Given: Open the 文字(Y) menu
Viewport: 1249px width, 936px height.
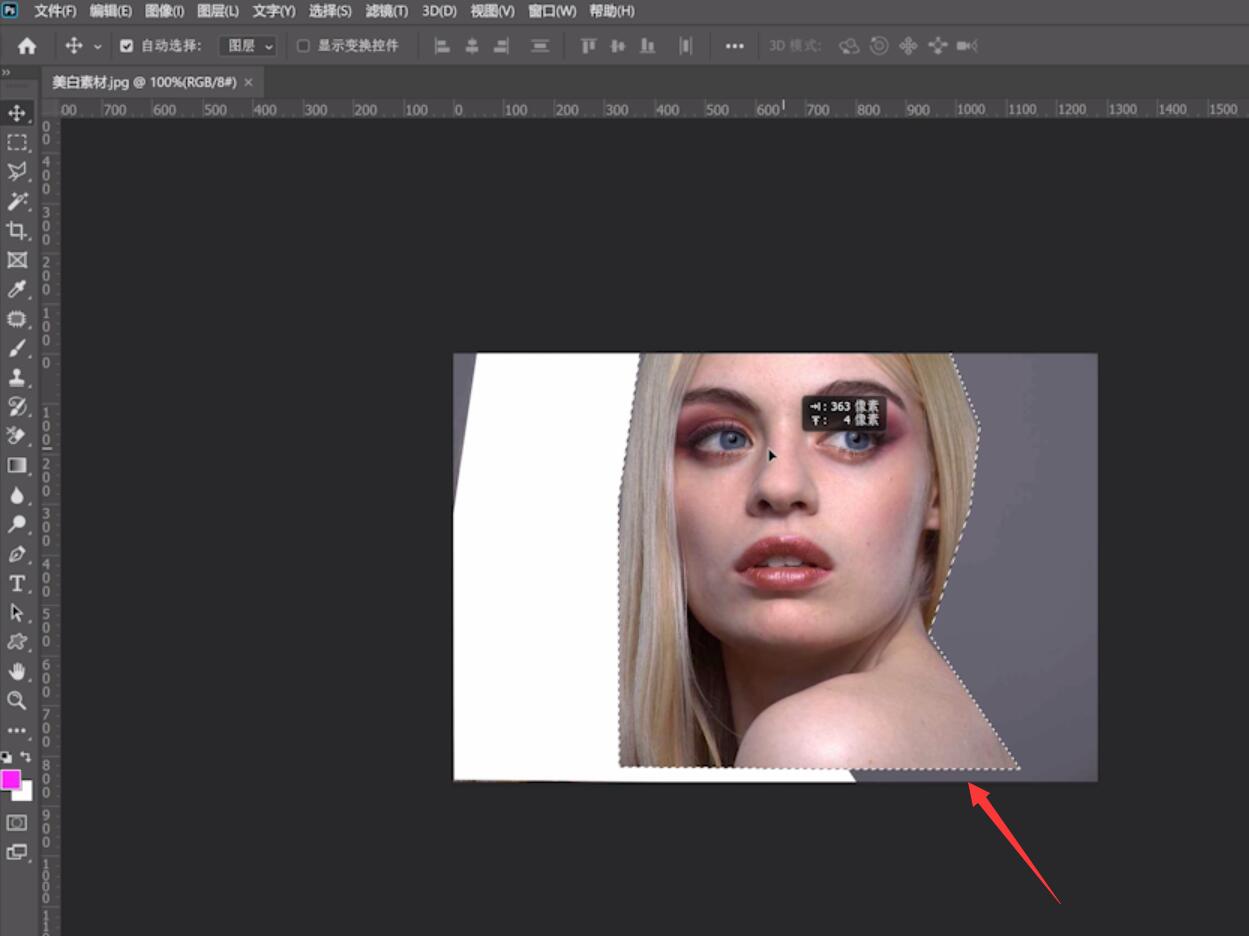Looking at the screenshot, I should tap(274, 11).
